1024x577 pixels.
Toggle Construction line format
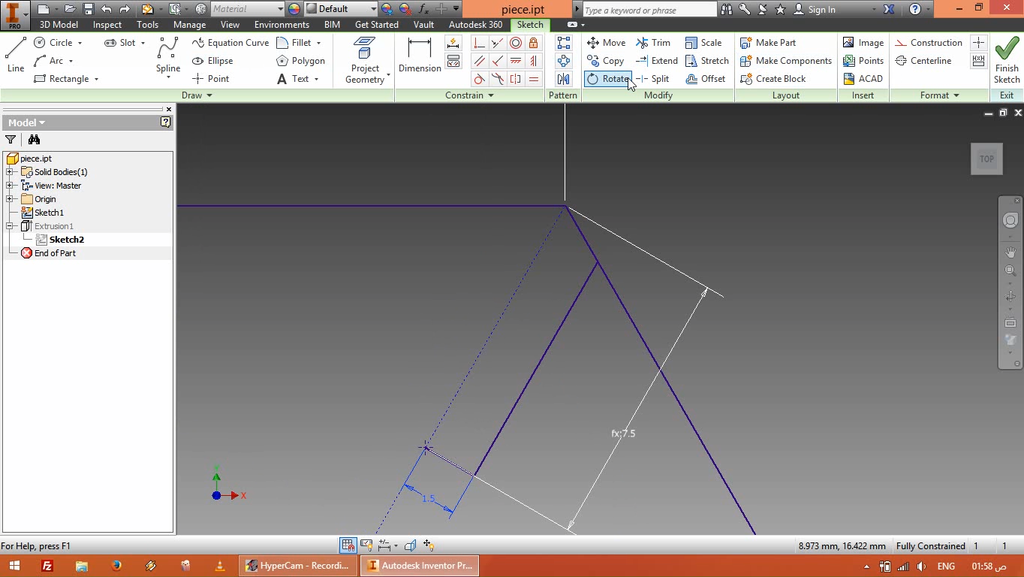928,42
